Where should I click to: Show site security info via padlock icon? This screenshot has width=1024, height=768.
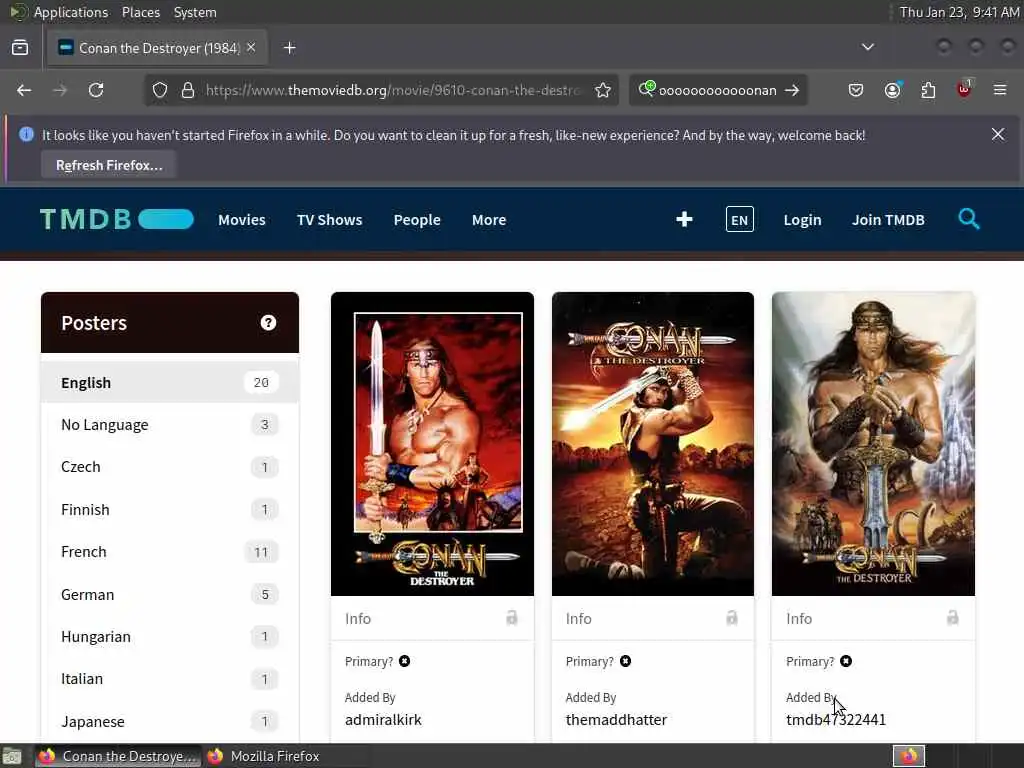(188, 90)
